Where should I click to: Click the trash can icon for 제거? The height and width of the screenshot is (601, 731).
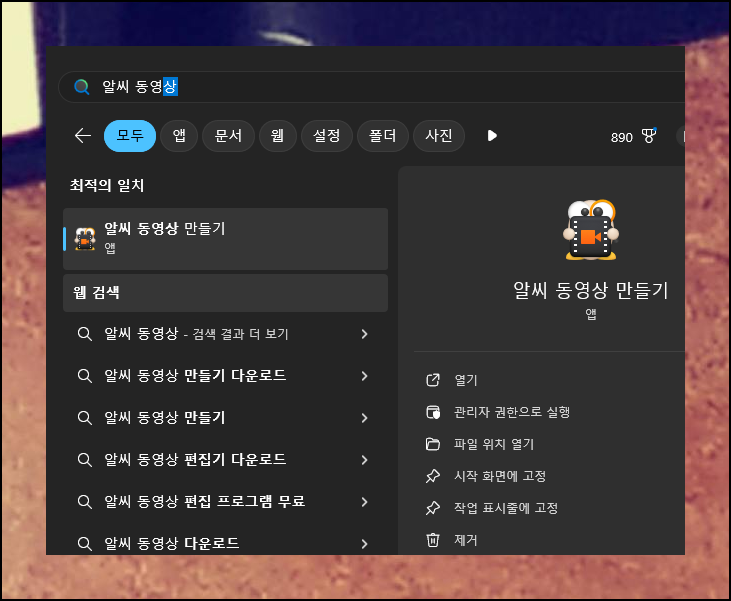click(x=433, y=540)
